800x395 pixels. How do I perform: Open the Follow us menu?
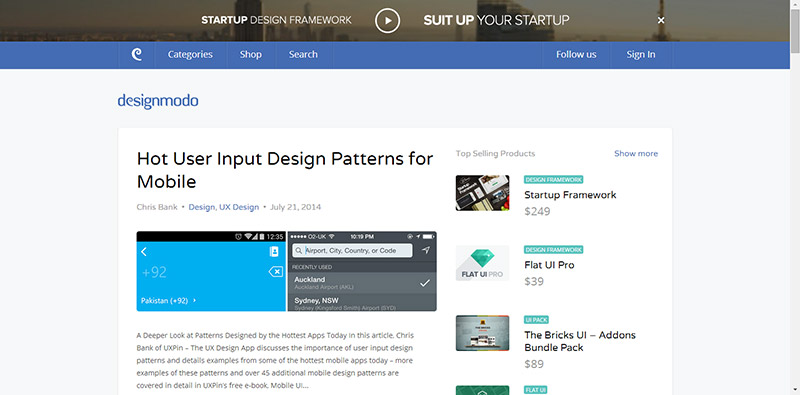coord(576,55)
